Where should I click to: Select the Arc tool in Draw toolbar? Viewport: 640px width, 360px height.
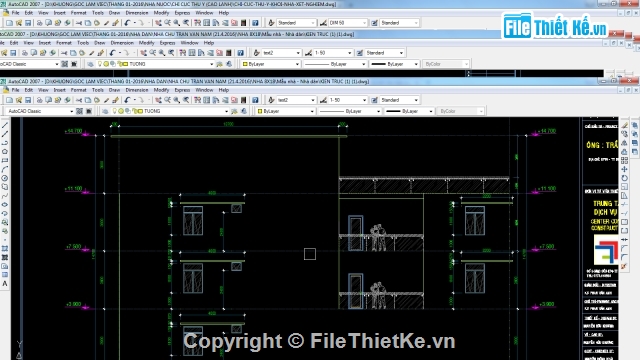[x=5, y=169]
